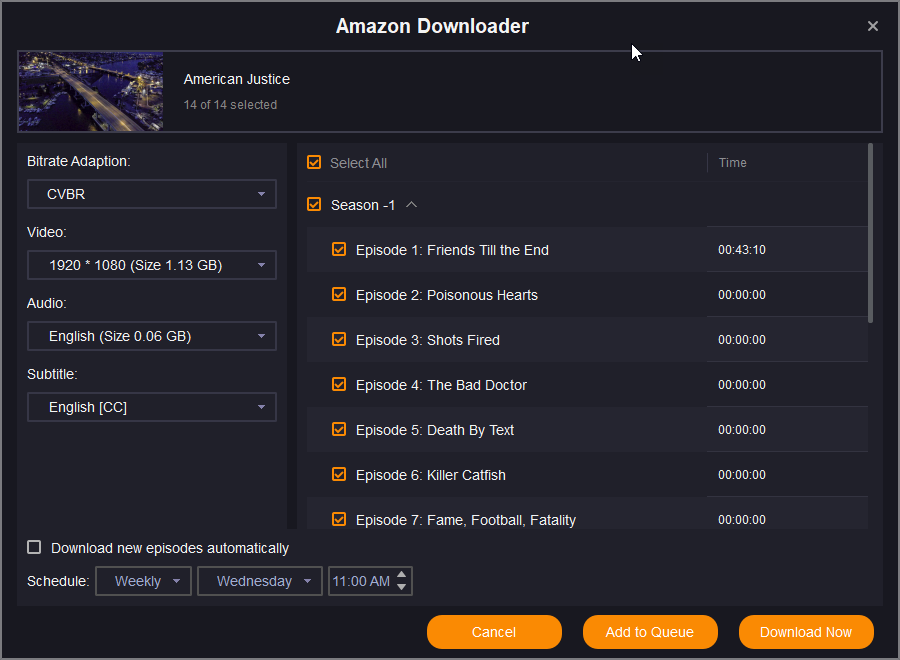This screenshot has height=660, width=900.
Task: Open the Video resolution 1920 * 1080 dropdown
Action: point(152,265)
